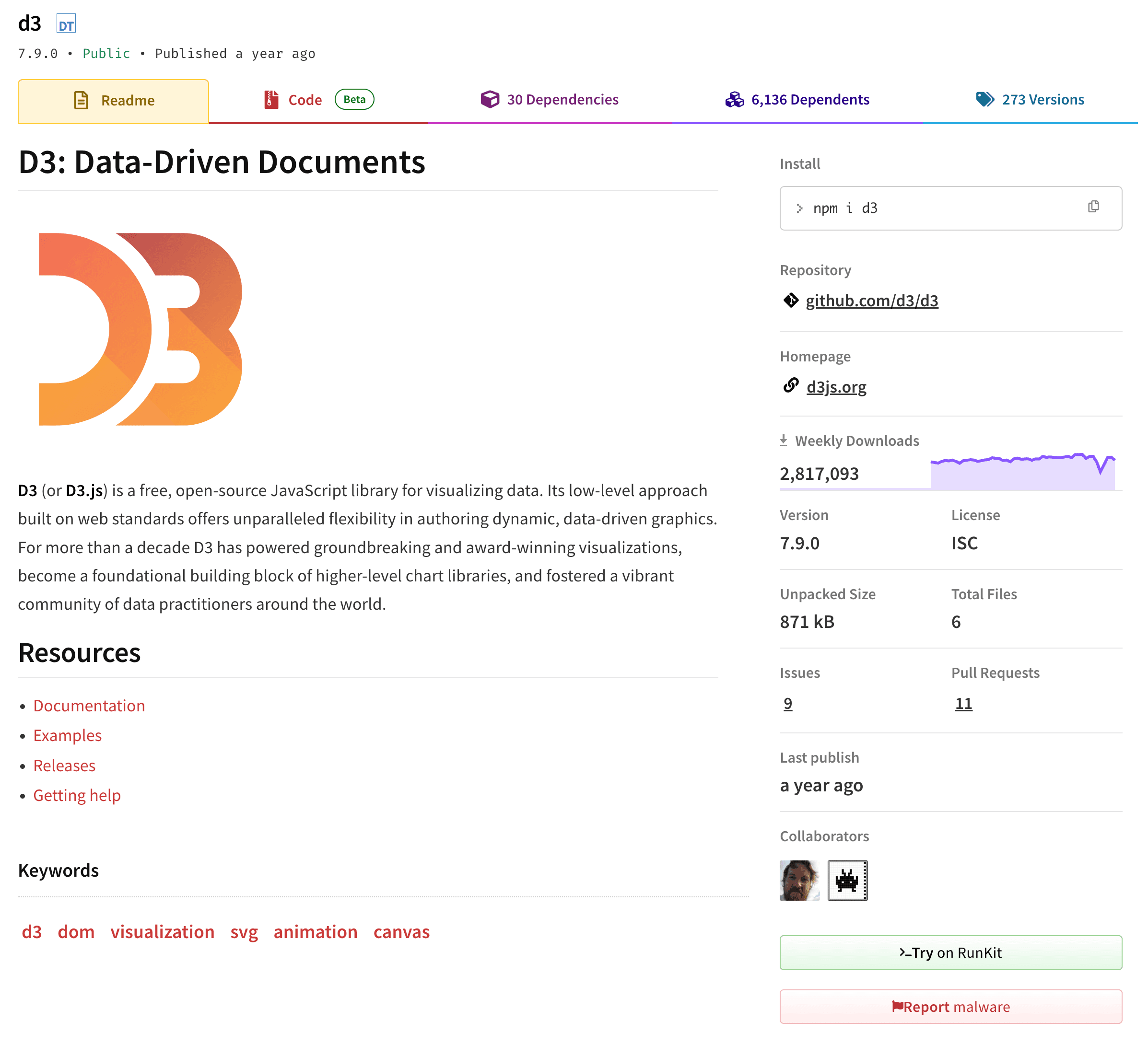Screen dimensions: 1148x1044
Task: Open the Releases resource link
Action: coord(64,766)
